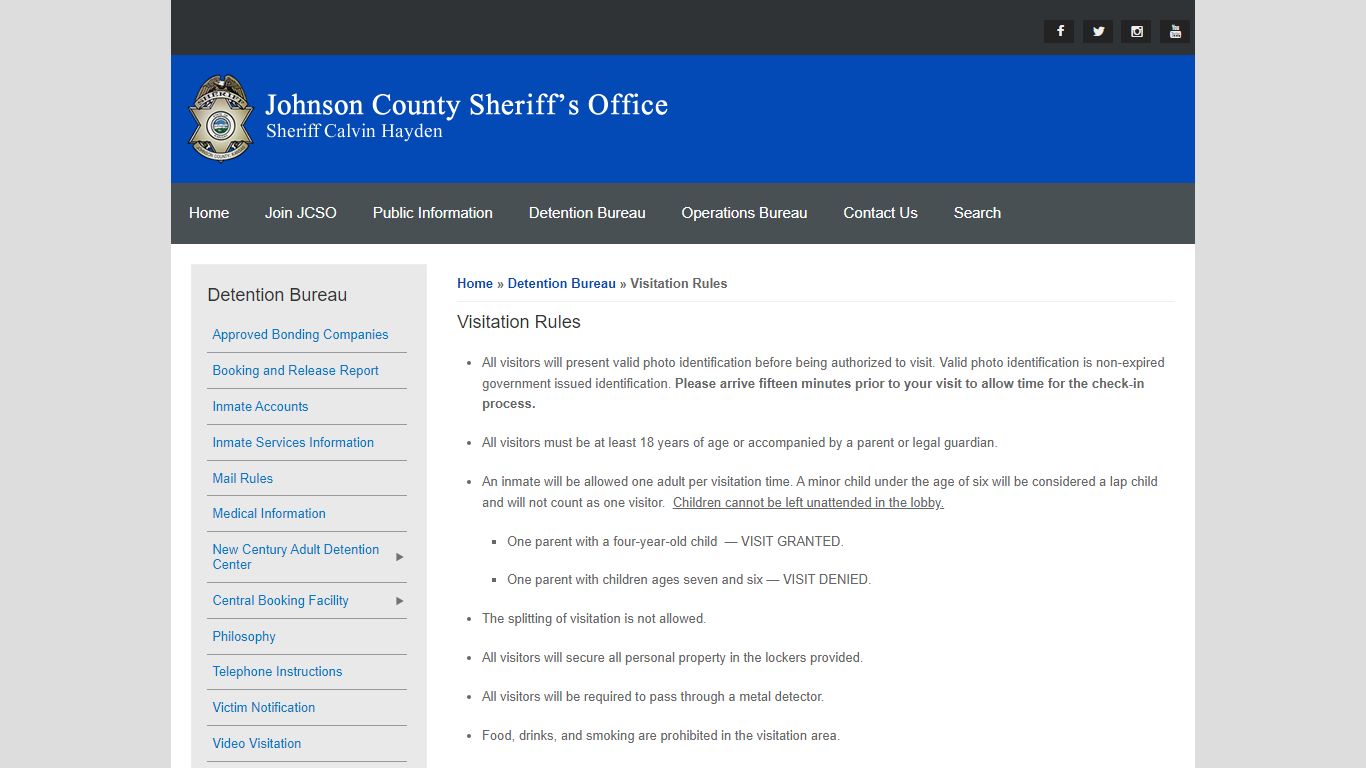
Task: Click Johnson County Sheriff's Office title
Action: pos(466,104)
